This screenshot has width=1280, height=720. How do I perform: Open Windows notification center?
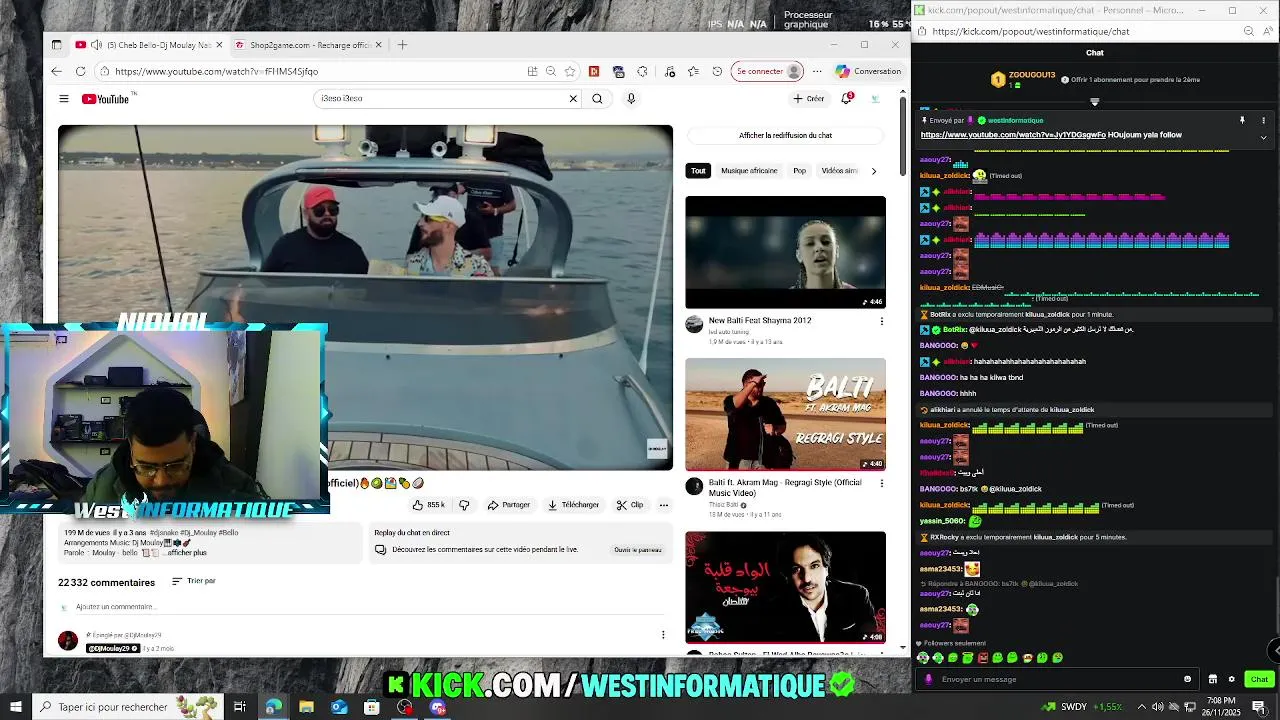(1258, 707)
